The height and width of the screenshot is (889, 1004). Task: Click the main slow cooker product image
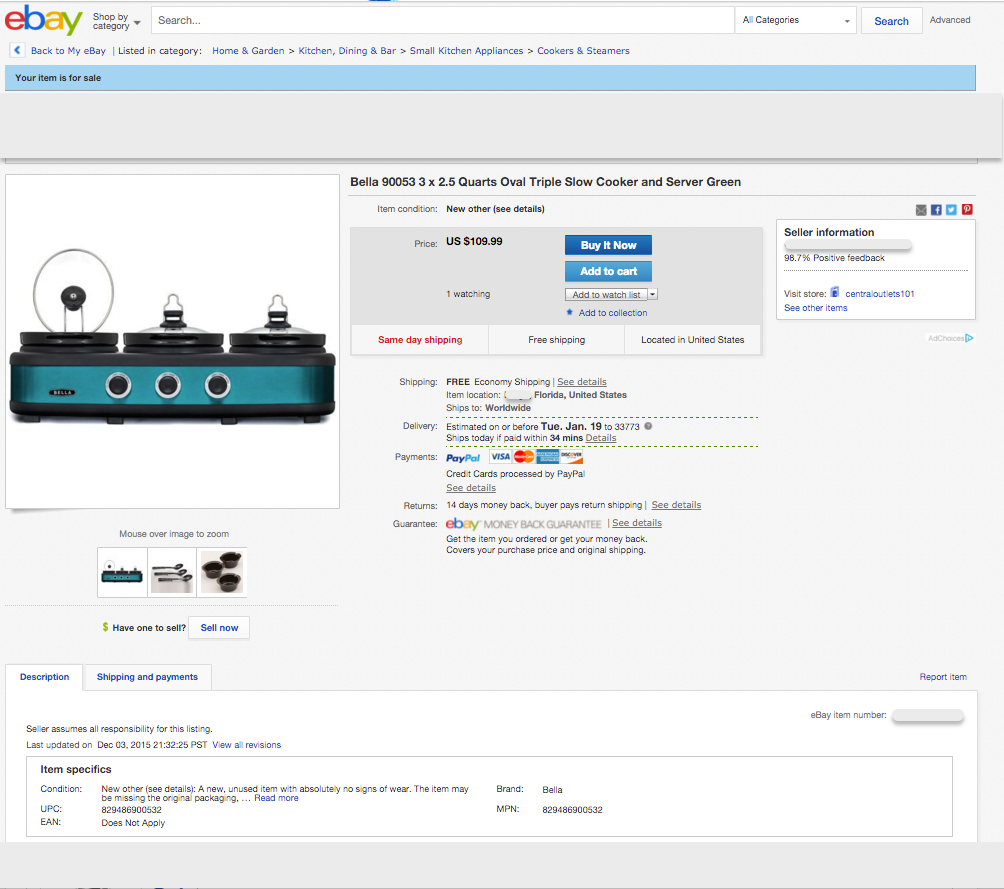click(172, 341)
